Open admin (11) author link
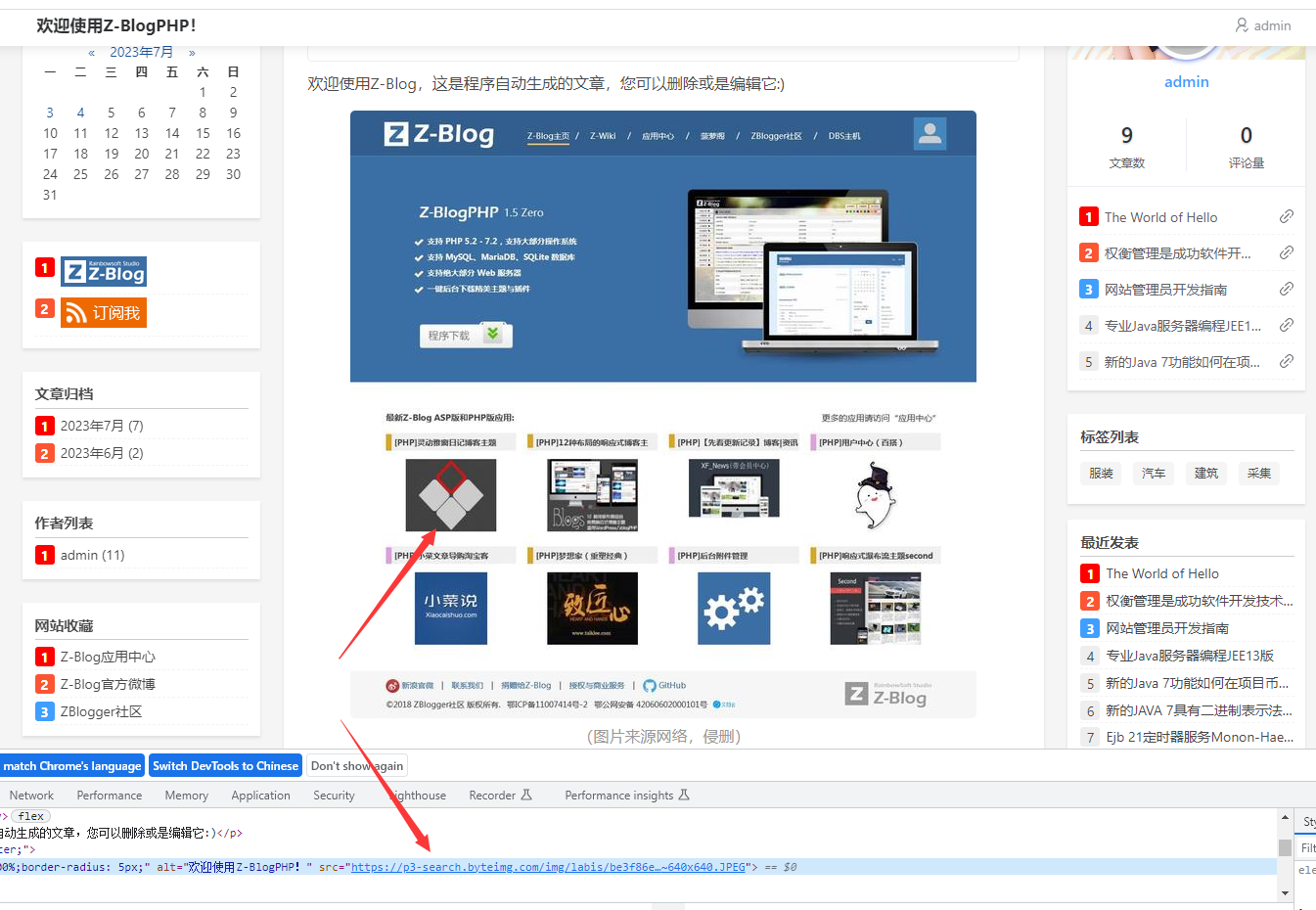This screenshot has height=910, width=1316. pos(92,555)
